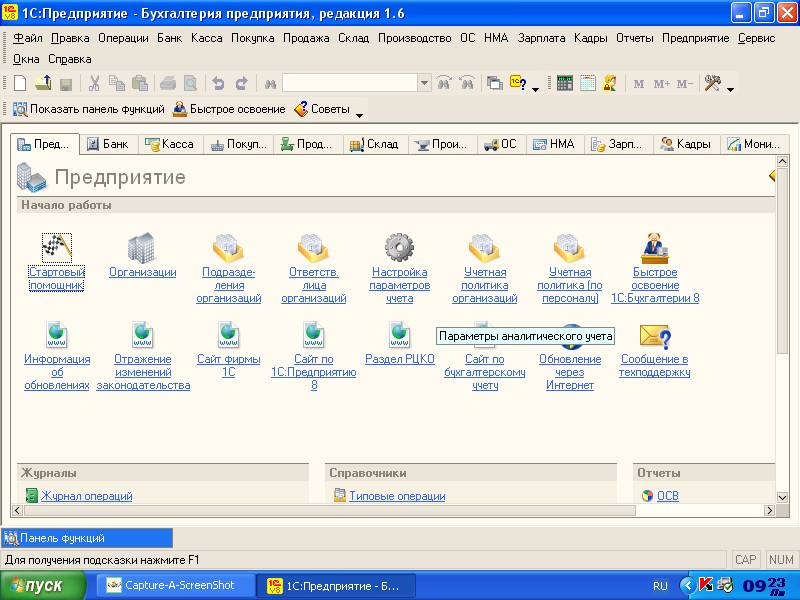The width and height of the screenshot is (800, 600).
Task: Open the ОСВ report link
Action: click(667, 495)
